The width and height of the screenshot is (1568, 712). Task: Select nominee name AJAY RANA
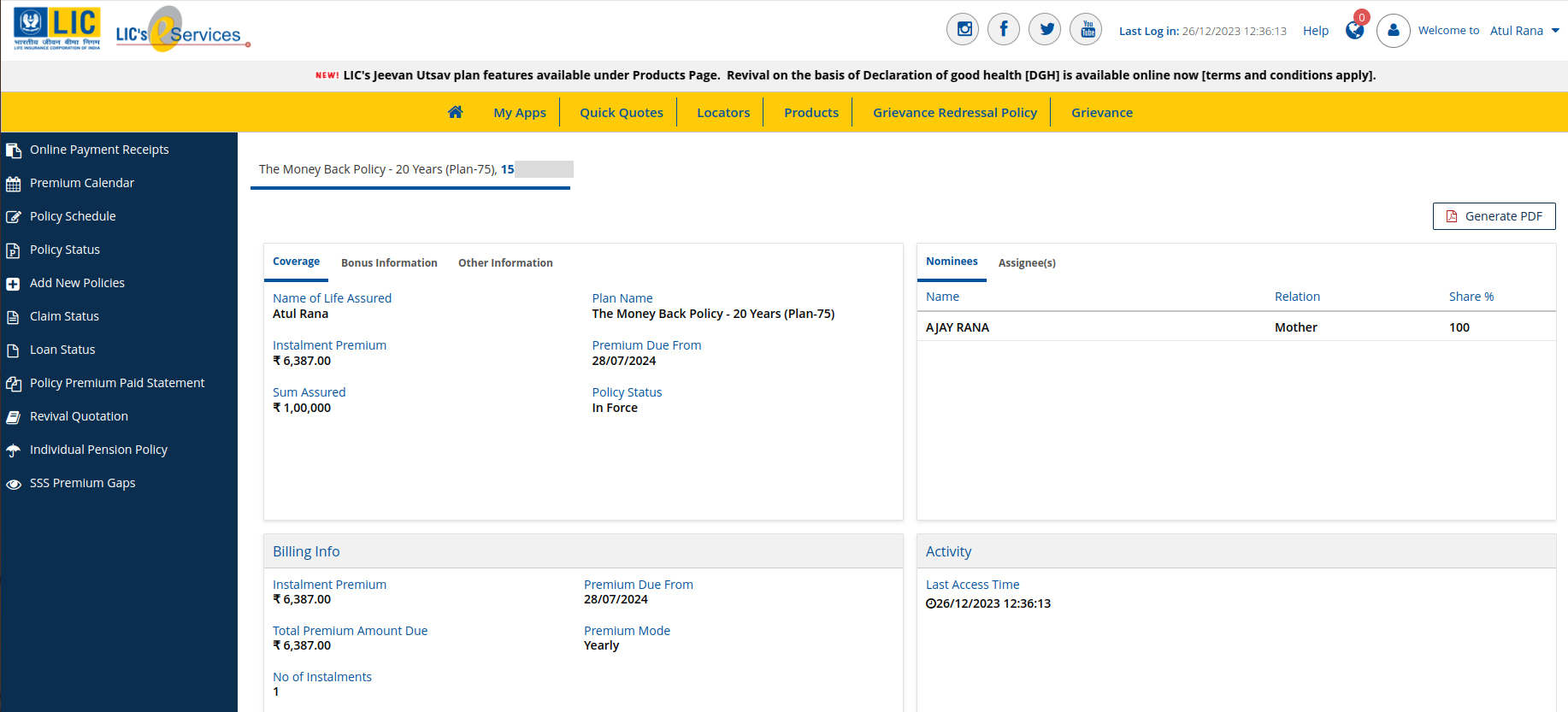pos(957,327)
